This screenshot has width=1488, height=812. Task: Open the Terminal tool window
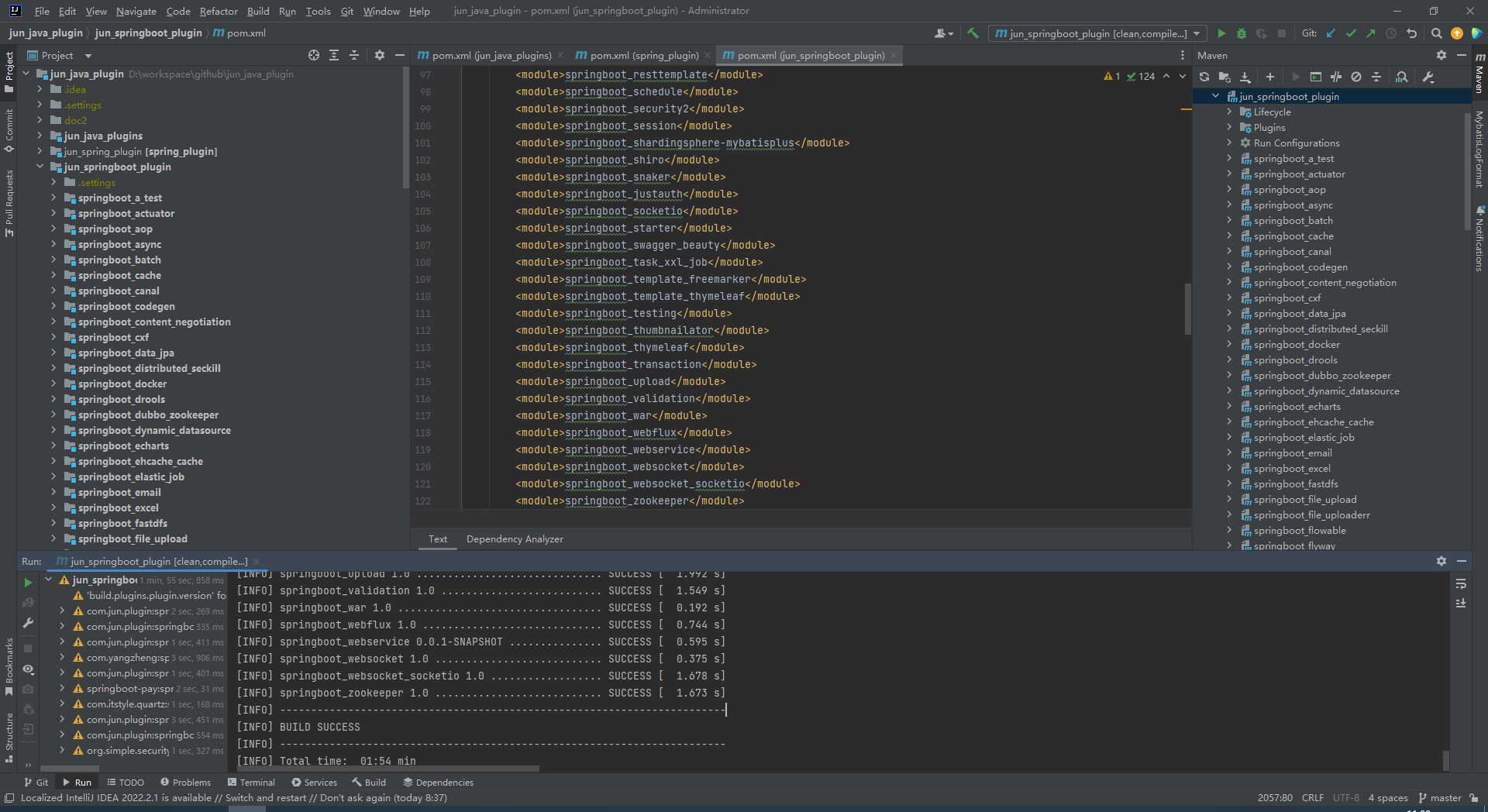pos(252,783)
